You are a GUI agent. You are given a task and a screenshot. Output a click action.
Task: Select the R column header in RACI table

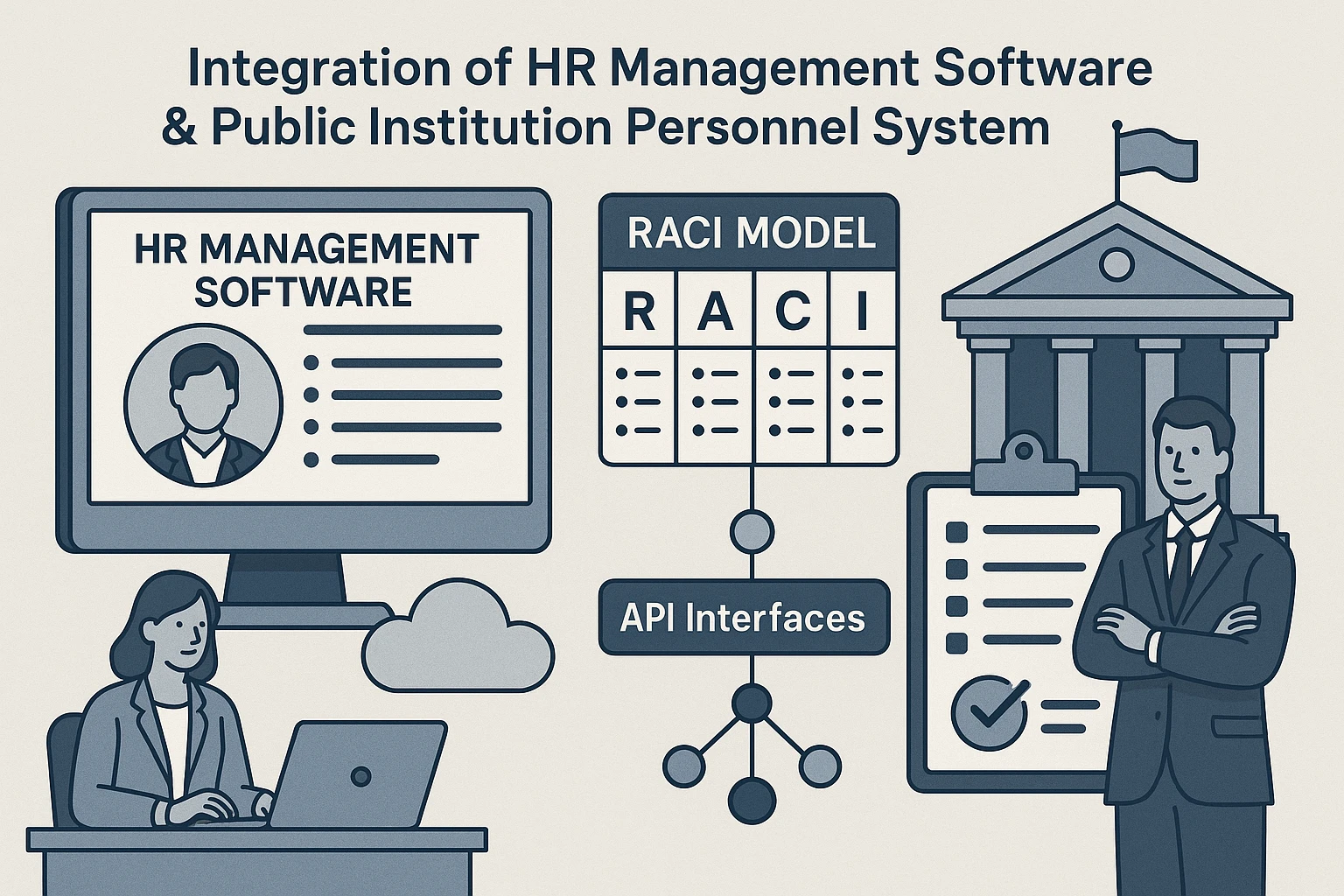(x=639, y=311)
